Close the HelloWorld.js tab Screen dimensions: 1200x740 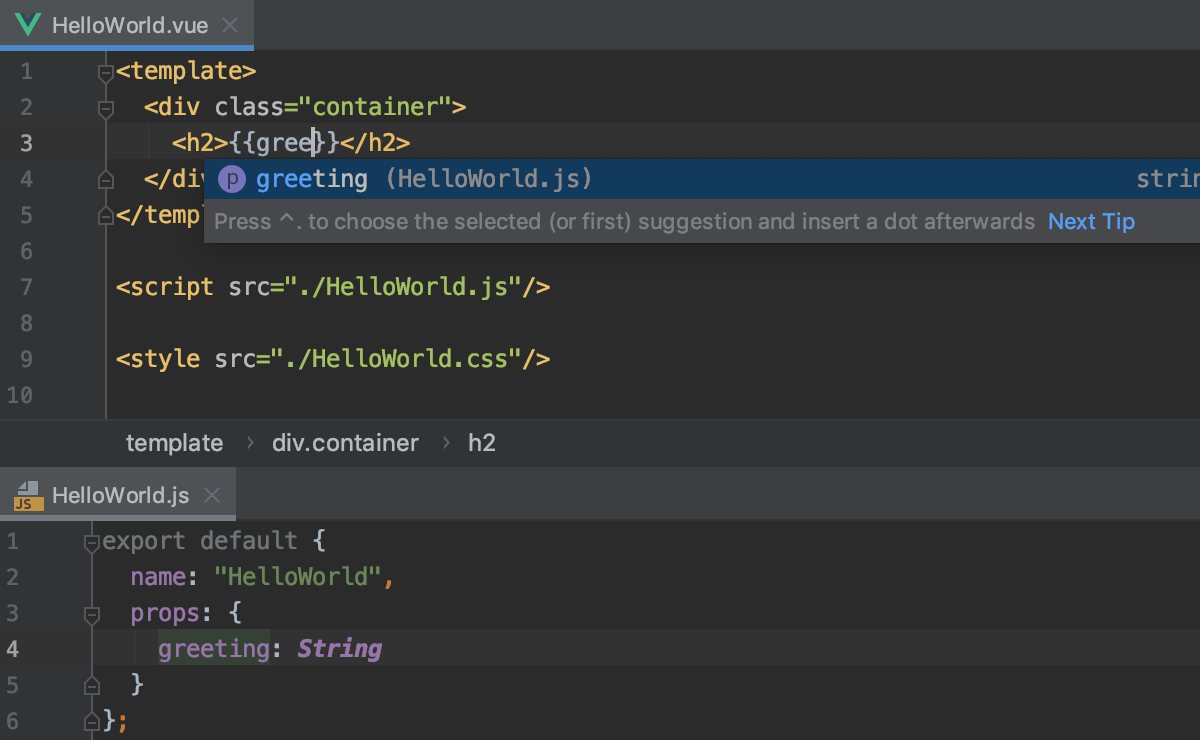(x=211, y=494)
